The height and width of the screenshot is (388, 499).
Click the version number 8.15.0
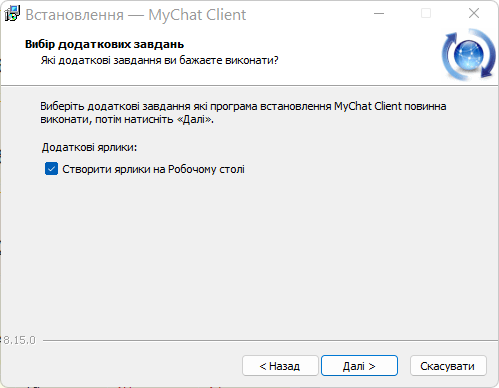pyautogui.click(x=19, y=340)
